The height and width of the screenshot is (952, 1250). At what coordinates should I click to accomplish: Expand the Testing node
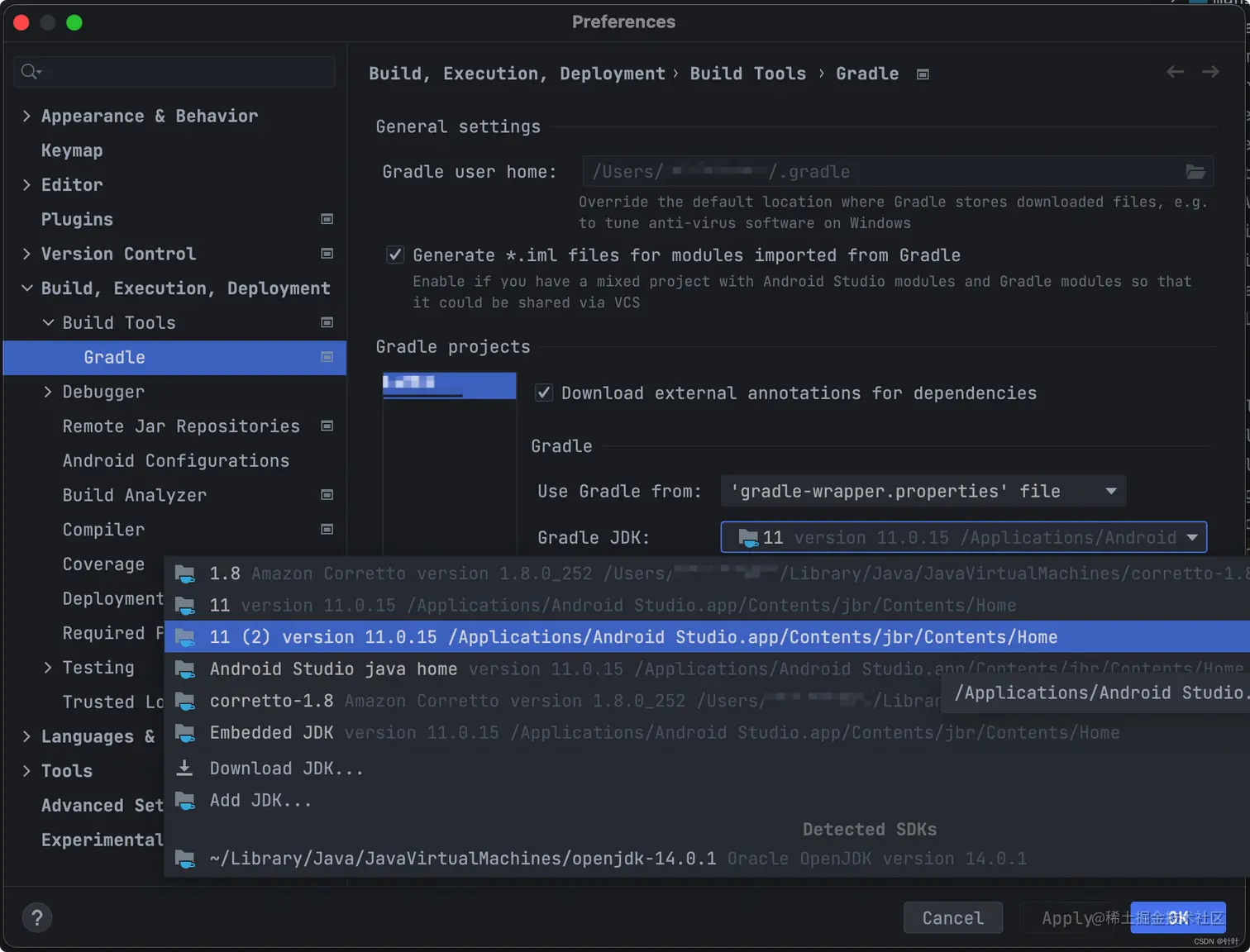[48, 668]
